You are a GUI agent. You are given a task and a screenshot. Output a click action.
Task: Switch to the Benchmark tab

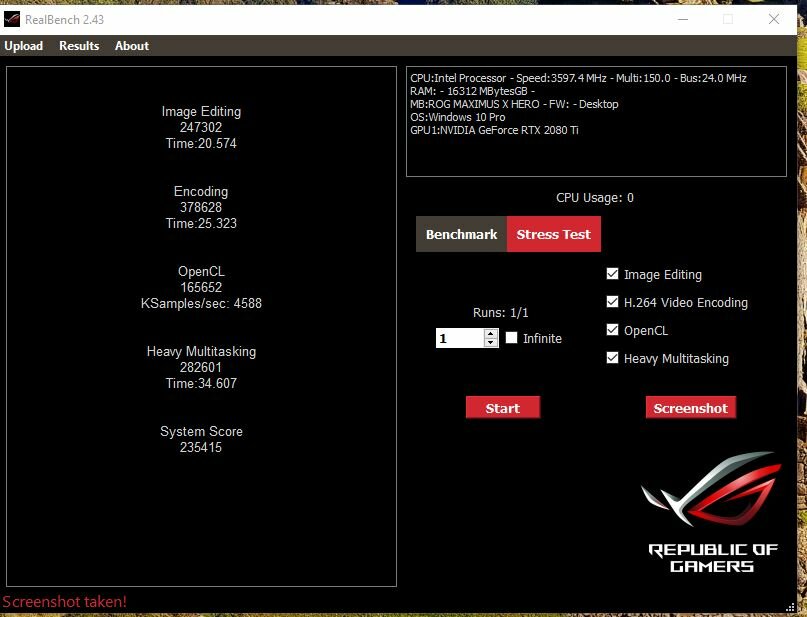pyautogui.click(x=461, y=234)
